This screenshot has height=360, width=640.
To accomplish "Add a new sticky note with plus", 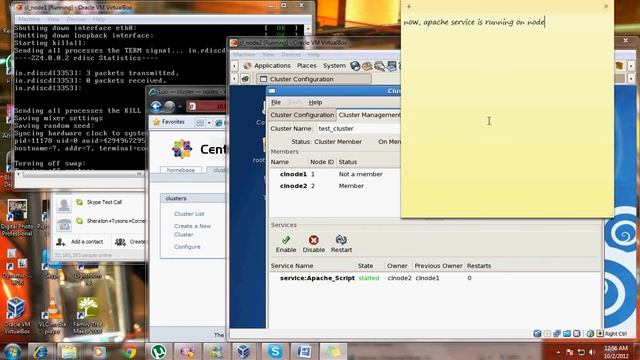I will pyautogui.click(x=408, y=6).
